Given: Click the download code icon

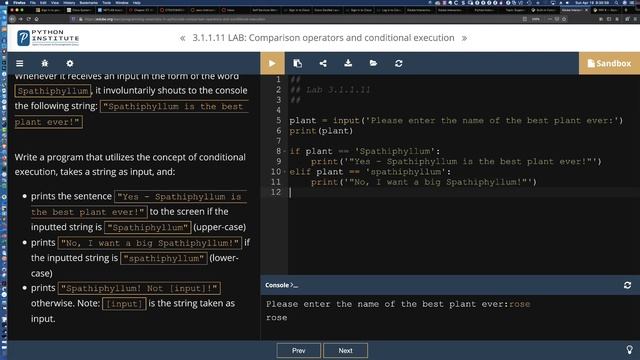Looking at the screenshot, I should (348, 63).
